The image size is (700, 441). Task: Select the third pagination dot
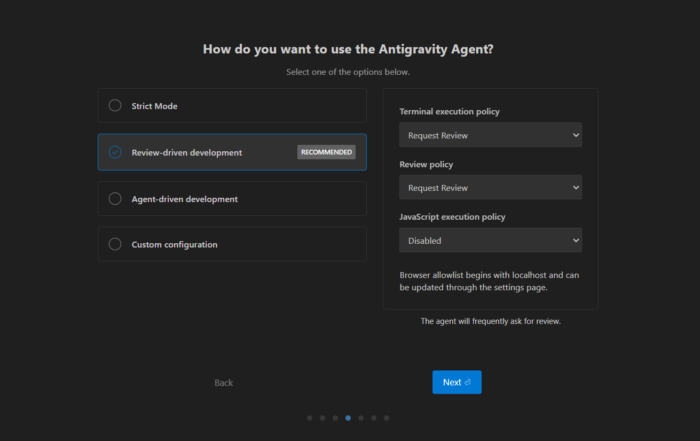(x=335, y=418)
